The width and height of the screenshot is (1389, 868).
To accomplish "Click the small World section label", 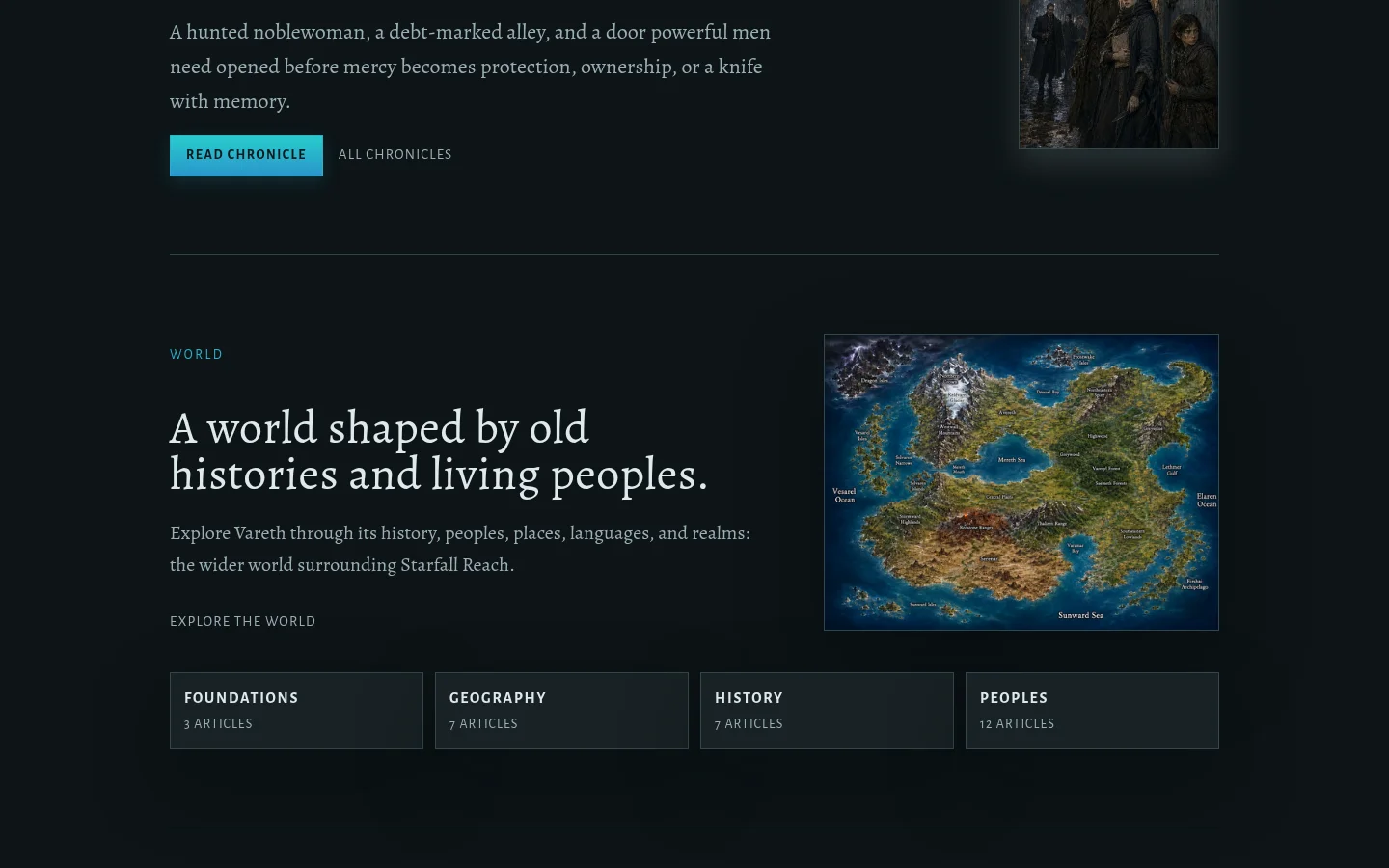I will point(196,354).
